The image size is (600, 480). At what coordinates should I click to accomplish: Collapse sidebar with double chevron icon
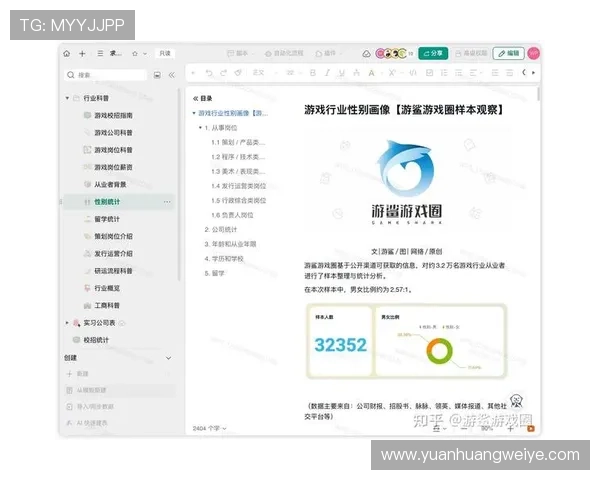(x=172, y=75)
